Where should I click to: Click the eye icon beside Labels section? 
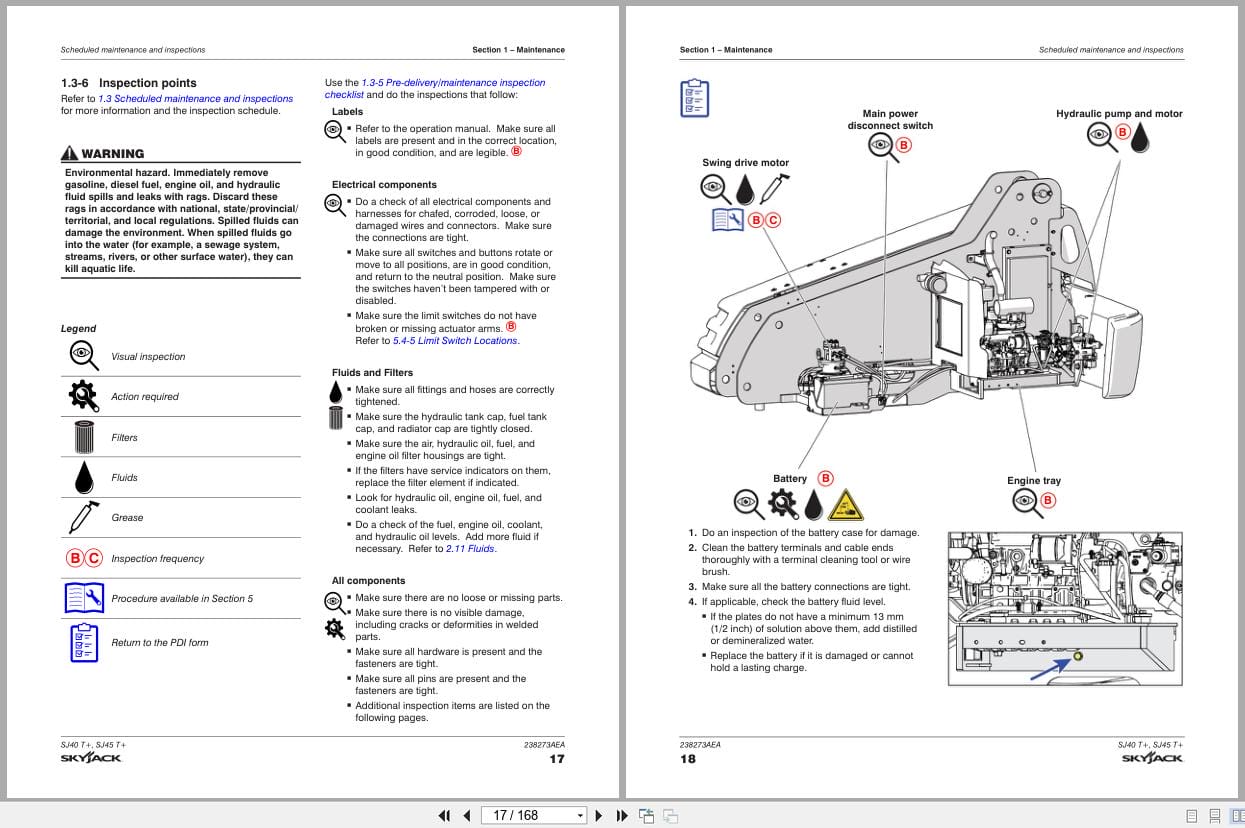(334, 130)
